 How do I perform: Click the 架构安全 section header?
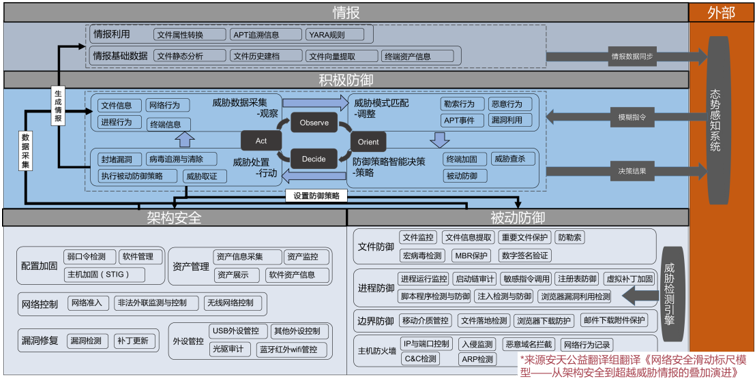point(175,218)
